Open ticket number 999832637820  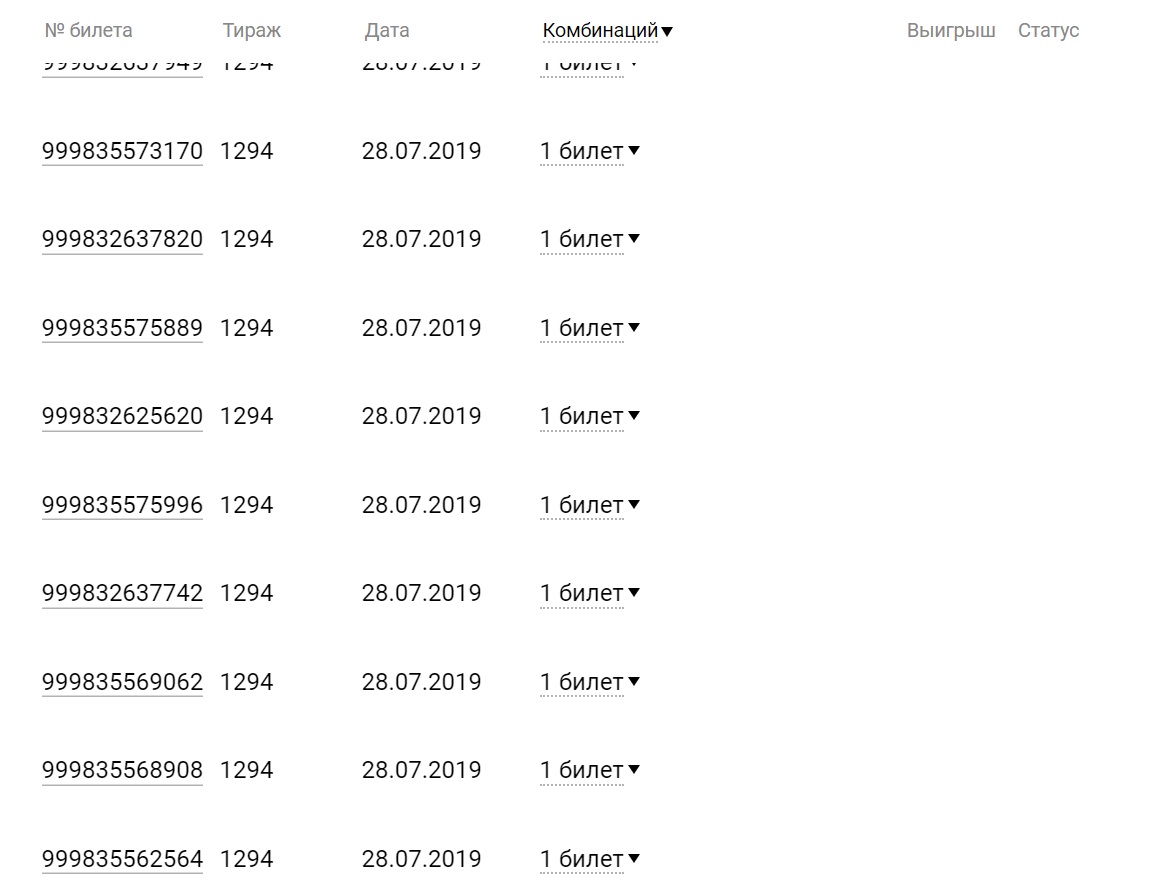[122, 240]
